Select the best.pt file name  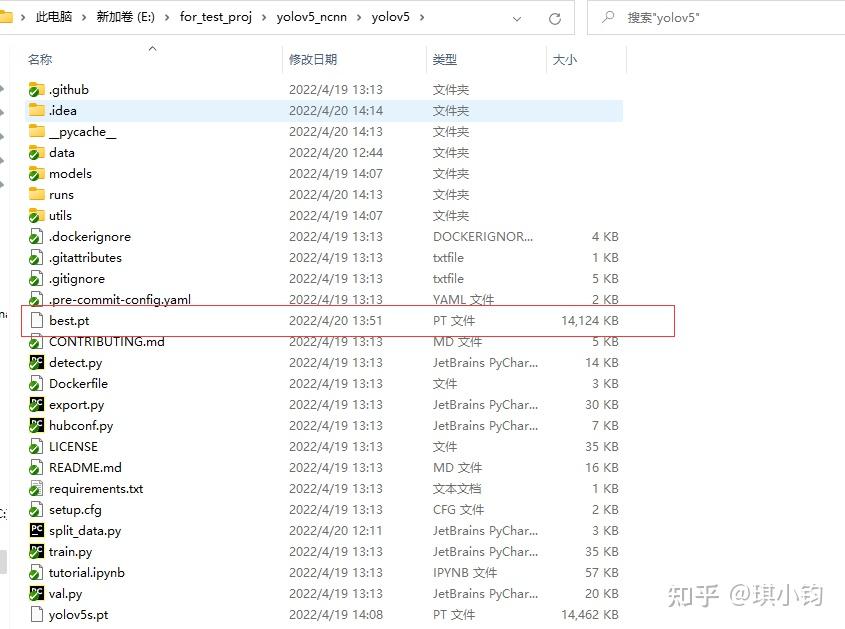pos(69,321)
